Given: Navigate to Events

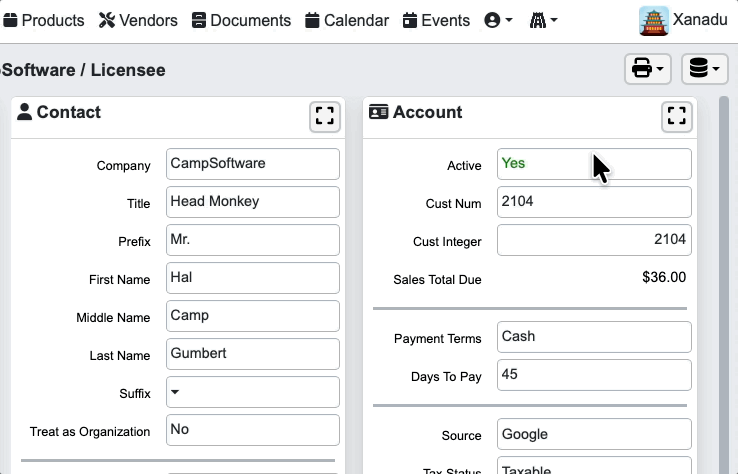Looking at the screenshot, I should pos(436,21).
